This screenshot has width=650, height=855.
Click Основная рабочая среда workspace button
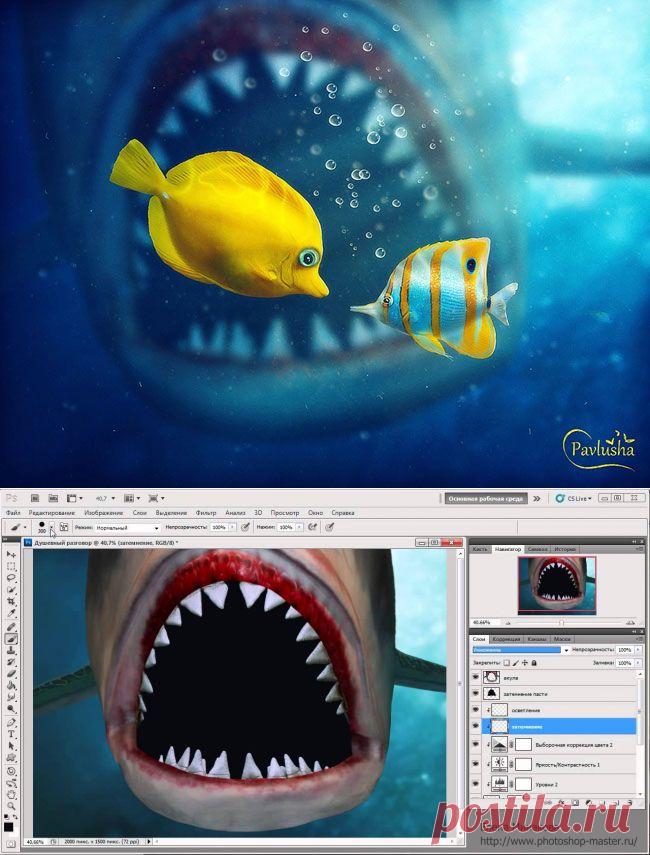tap(485, 498)
